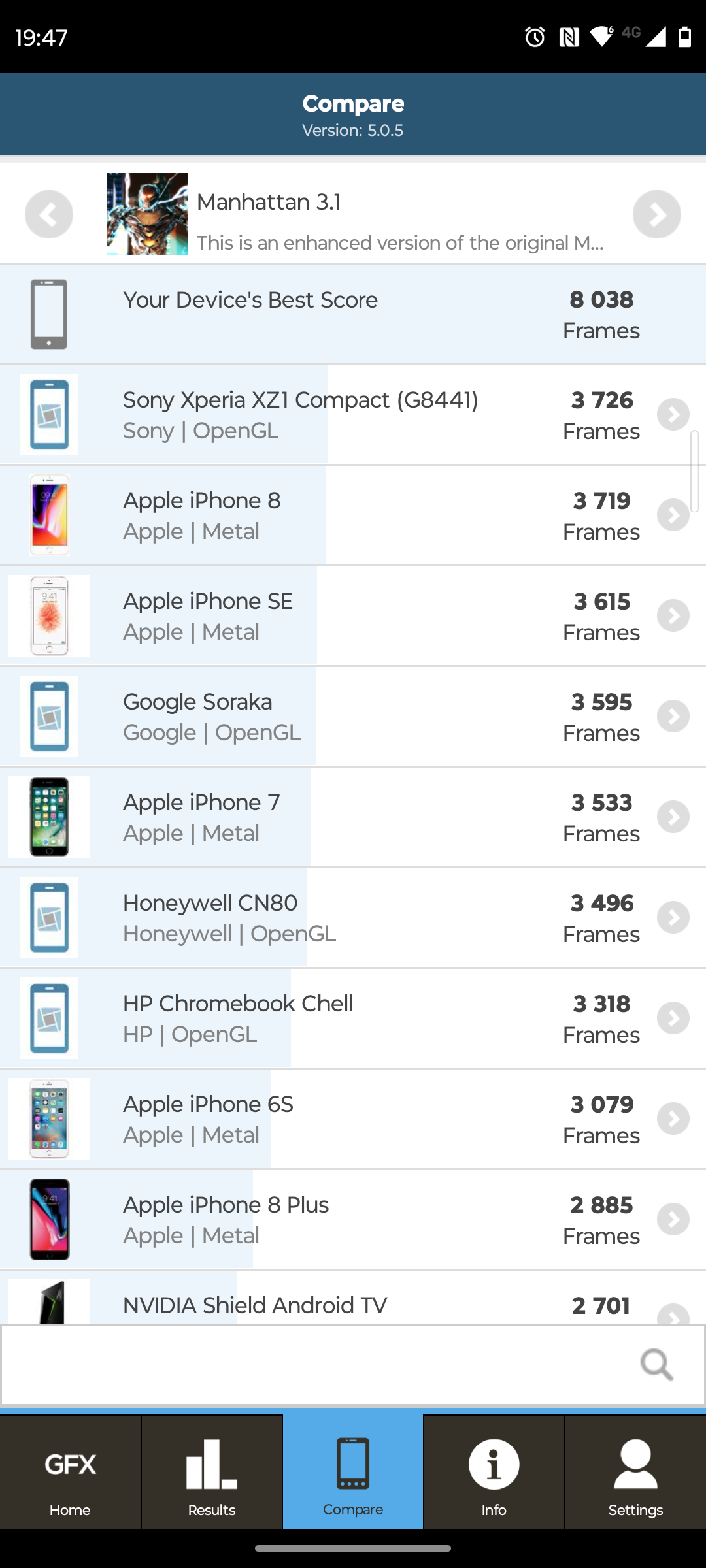This screenshot has height=1568, width=706.
Task: Click the Manhattan 3.1 test thumbnail
Action: click(x=147, y=214)
